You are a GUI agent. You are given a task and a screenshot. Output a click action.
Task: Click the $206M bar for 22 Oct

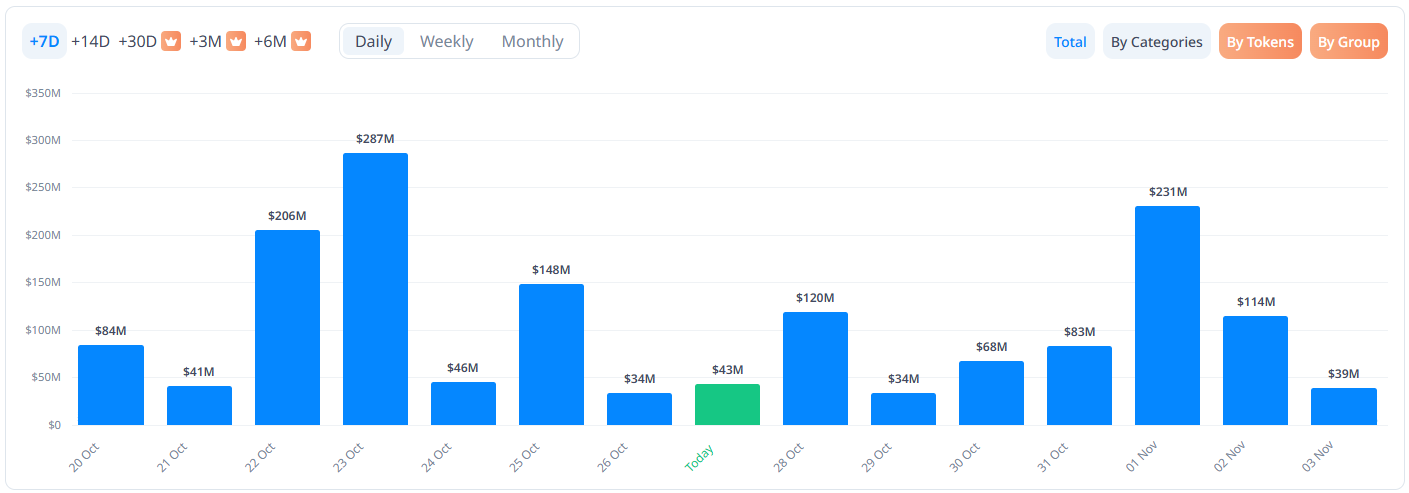287,328
